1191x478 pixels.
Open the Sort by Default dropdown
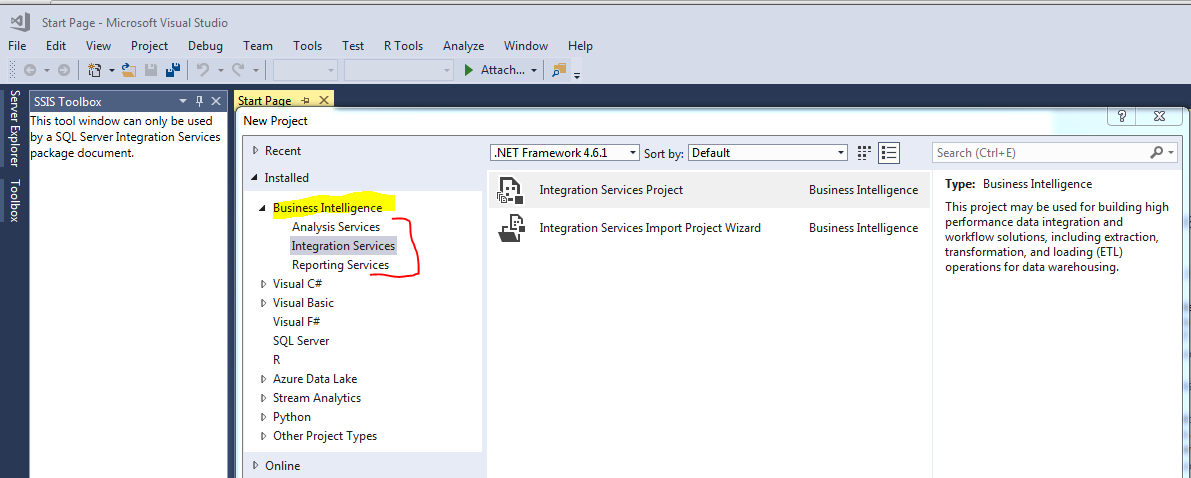pyautogui.click(x=768, y=153)
